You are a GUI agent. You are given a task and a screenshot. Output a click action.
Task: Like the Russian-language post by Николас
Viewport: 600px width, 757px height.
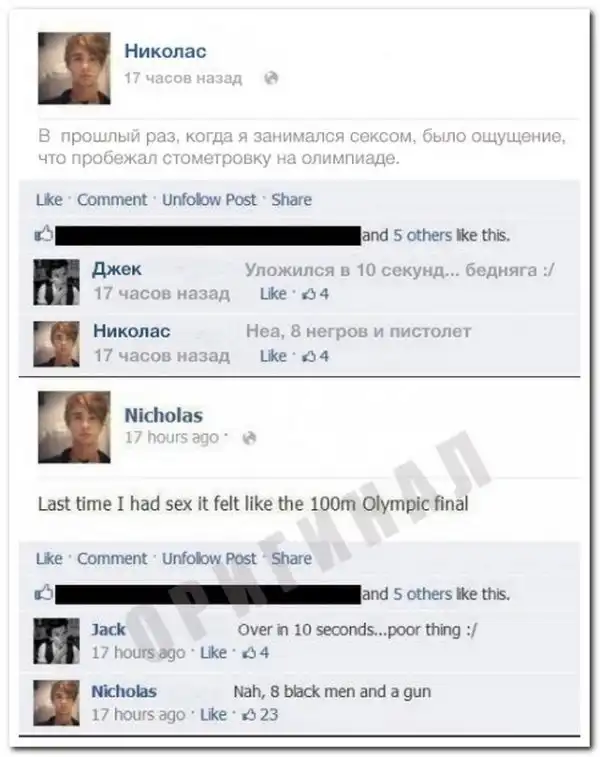click(x=49, y=199)
